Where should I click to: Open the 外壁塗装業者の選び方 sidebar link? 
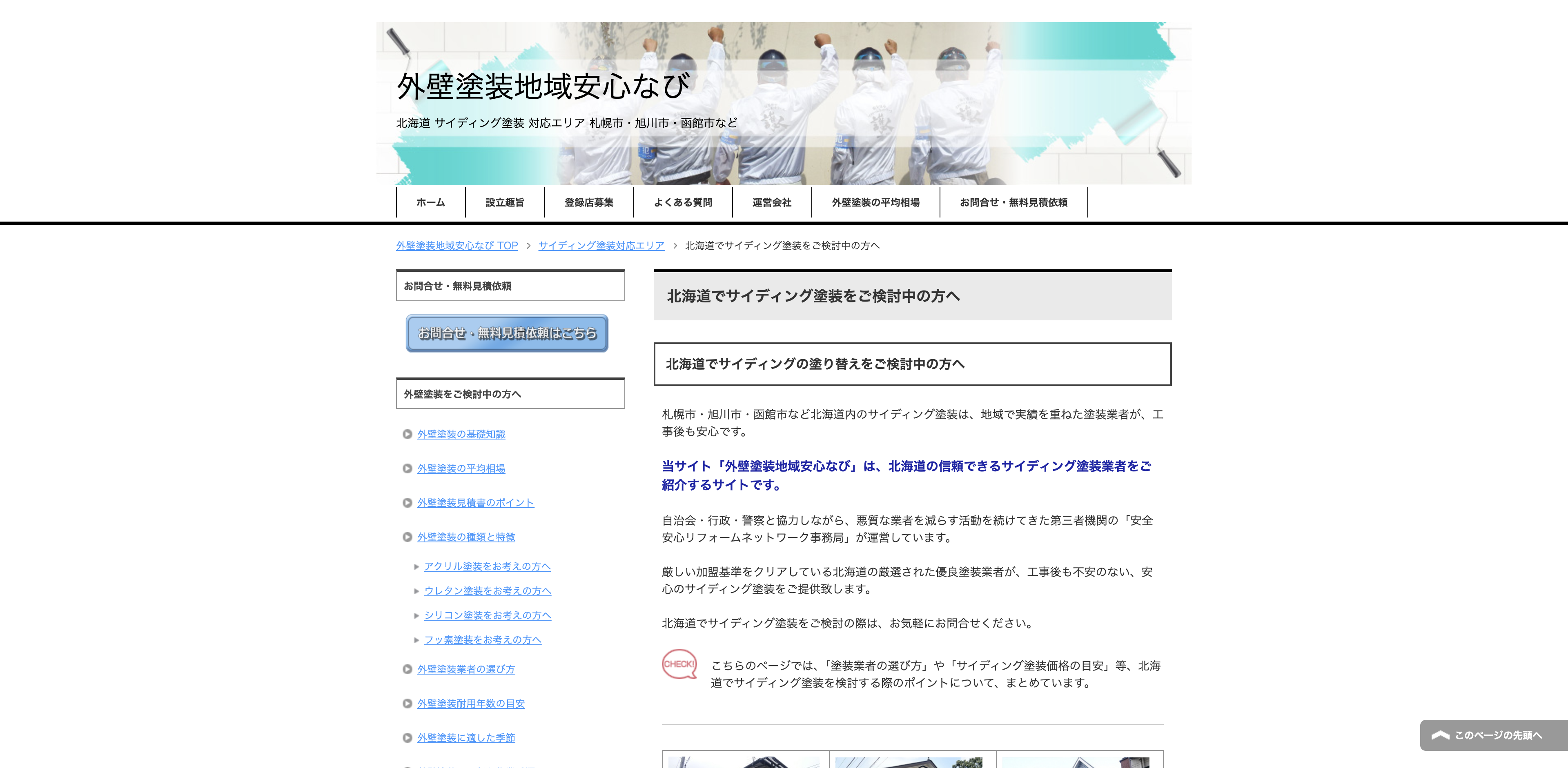[x=465, y=669]
